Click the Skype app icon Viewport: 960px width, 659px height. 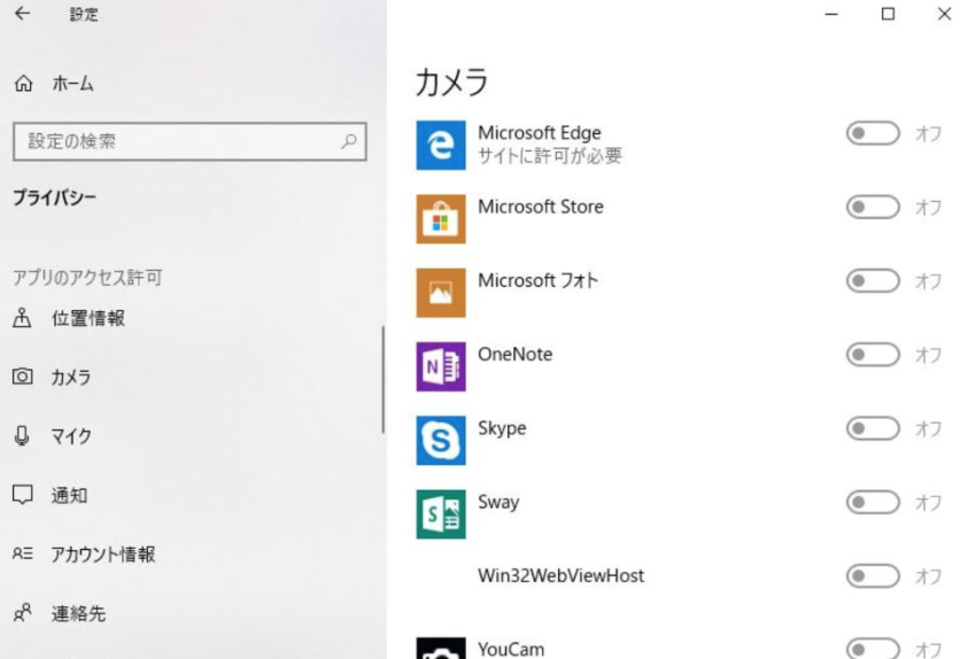click(x=441, y=440)
